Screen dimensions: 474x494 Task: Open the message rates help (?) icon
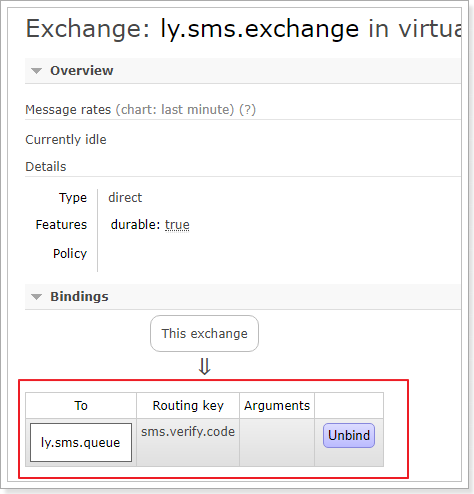pyautogui.click(x=247, y=110)
